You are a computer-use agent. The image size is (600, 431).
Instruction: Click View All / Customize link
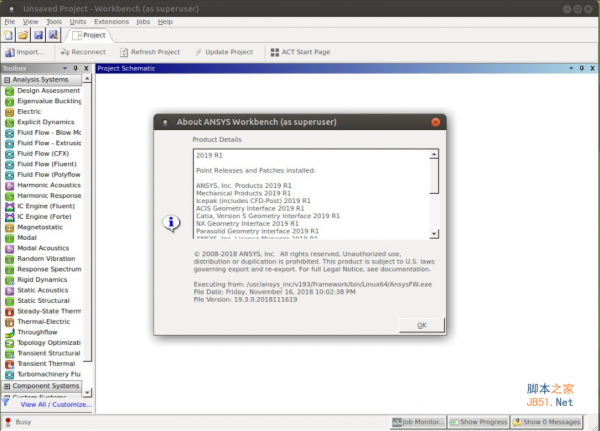tap(56, 405)
